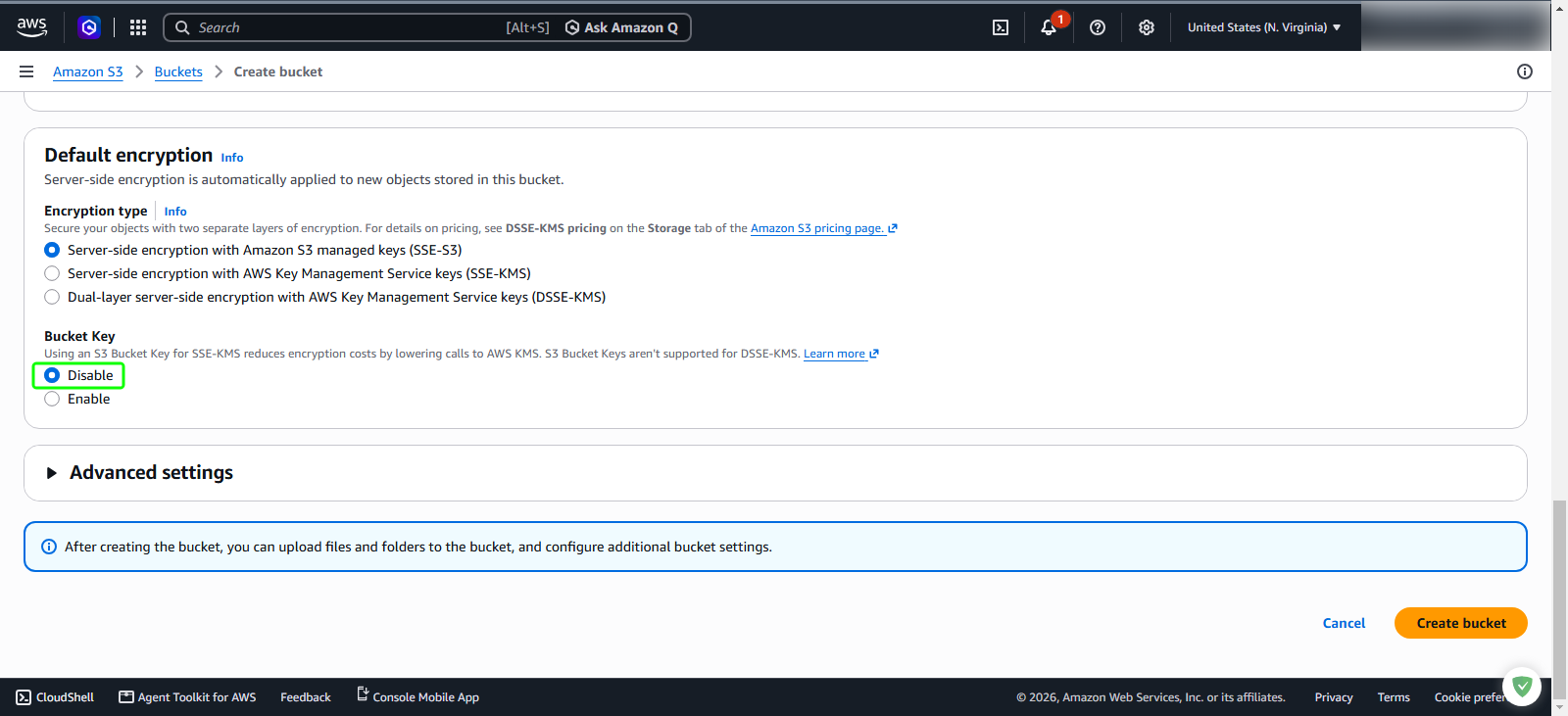Click the Ask Amazon Q button
1568x716 pixels.
[x=622, y=27]
